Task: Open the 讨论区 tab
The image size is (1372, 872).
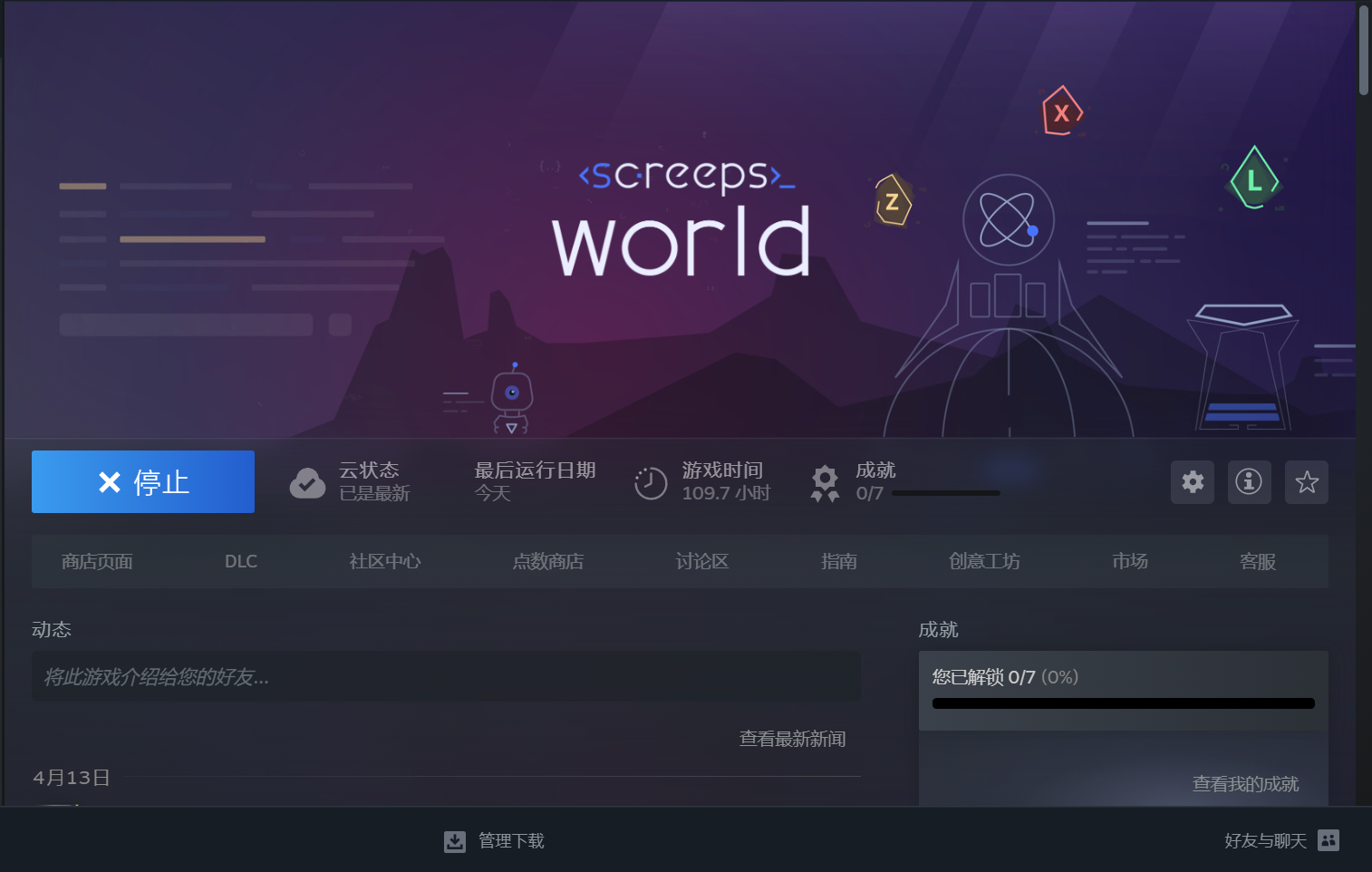Action: click(702, 562)
